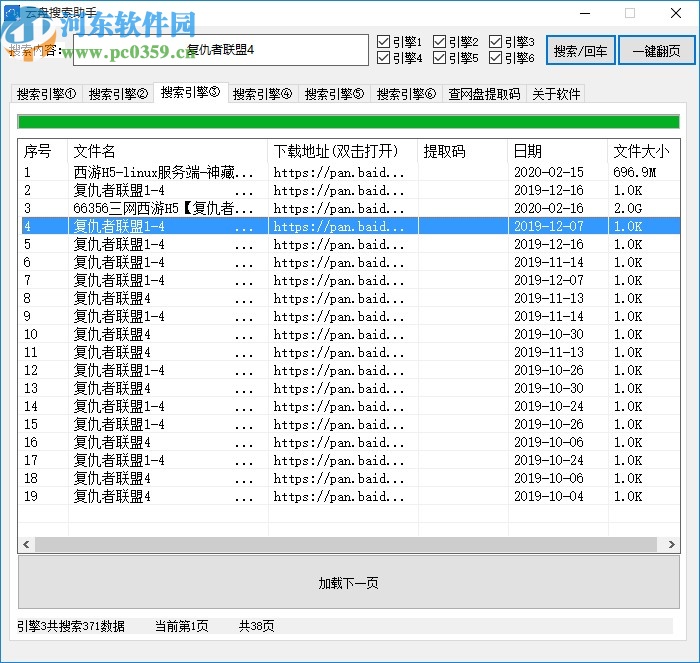Select row 16 复仇者联盟4
700x663 pixels.
pyautogui.click(x=349, y=442)
